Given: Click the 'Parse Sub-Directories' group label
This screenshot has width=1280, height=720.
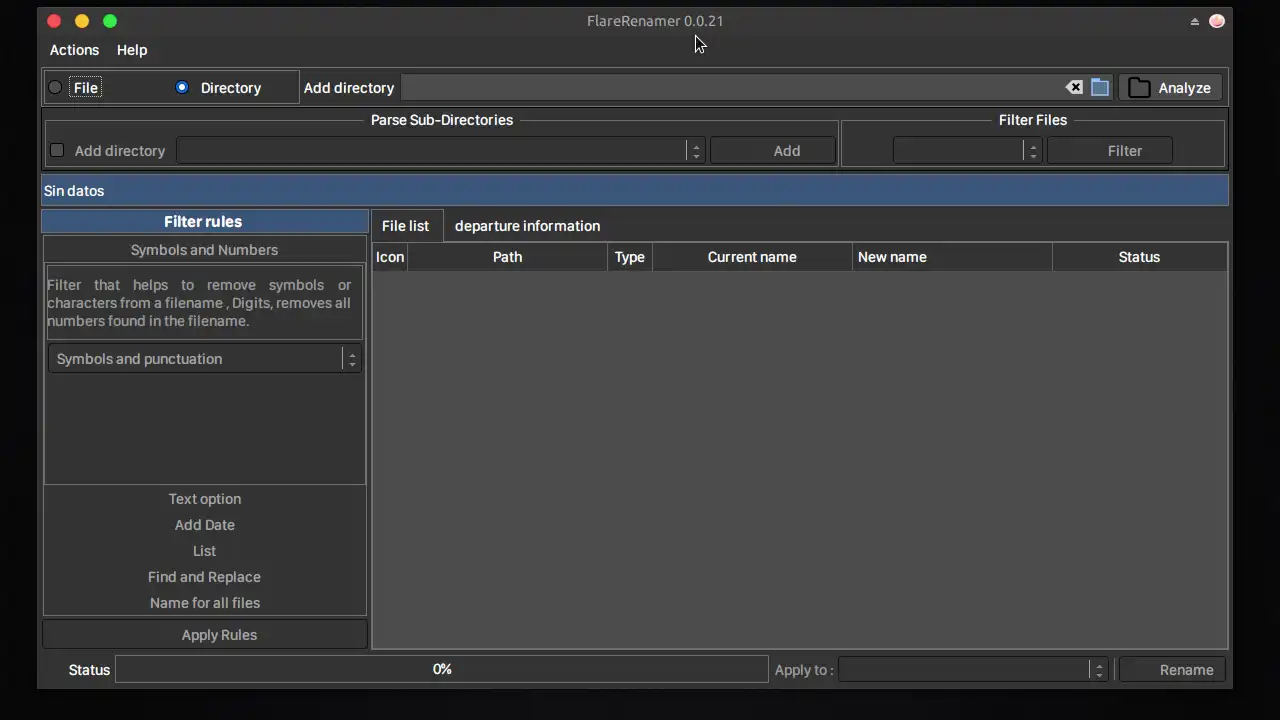Looking at the screenshot, I should [x=442, y=120].
